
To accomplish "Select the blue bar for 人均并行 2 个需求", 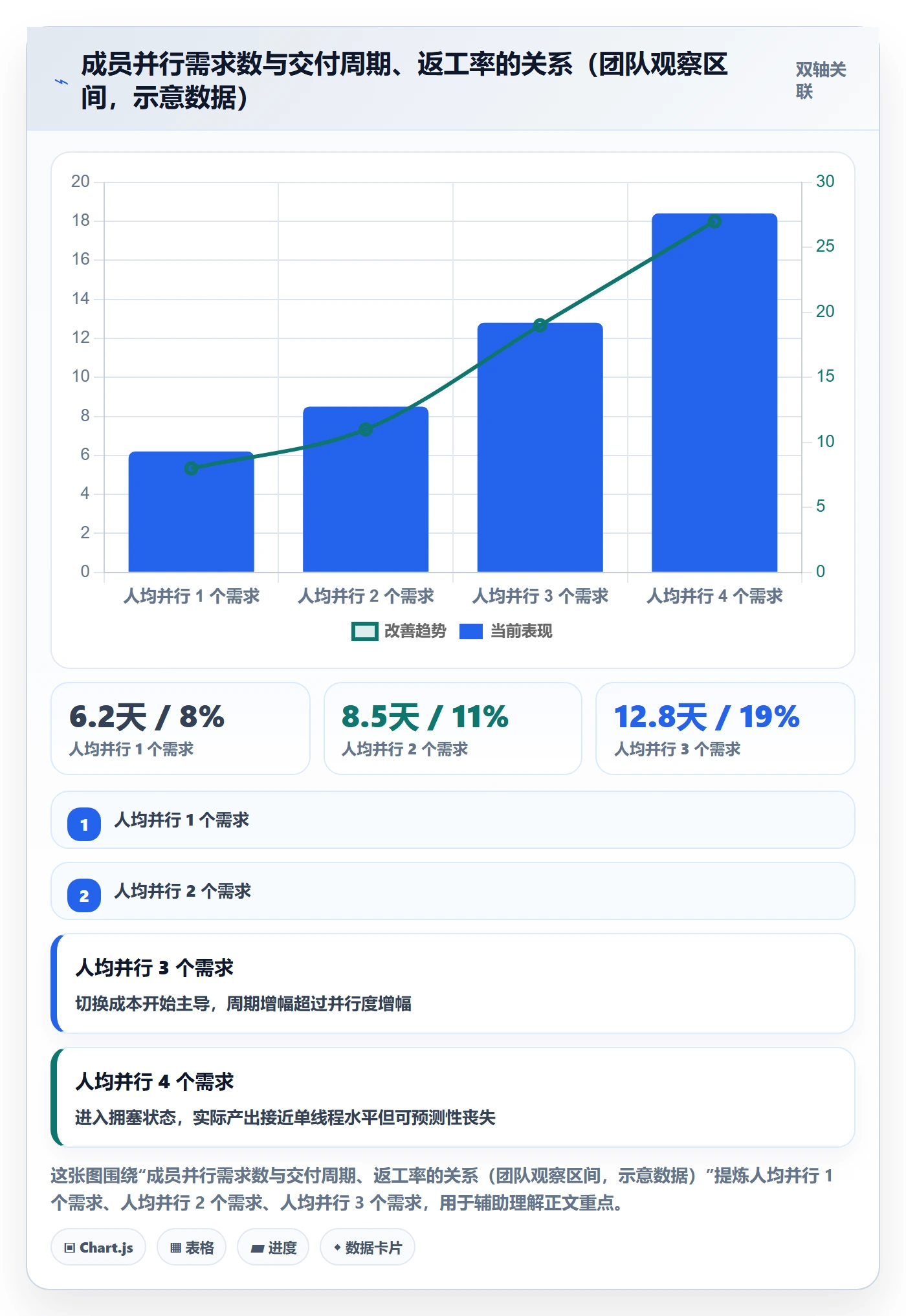I will click(x=366, y=489).
